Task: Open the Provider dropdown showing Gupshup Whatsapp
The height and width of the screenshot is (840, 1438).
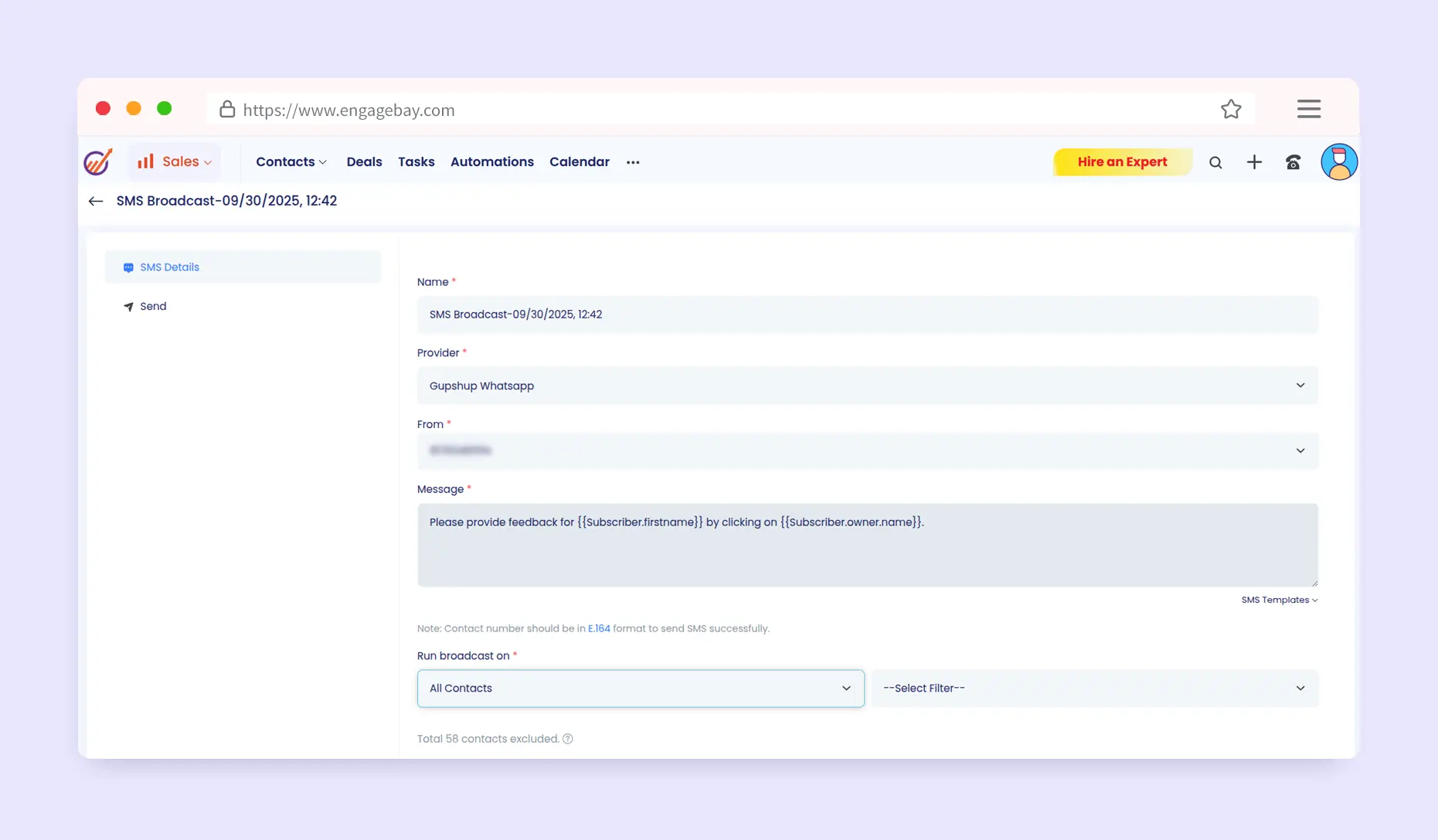Action: point(867,386)
